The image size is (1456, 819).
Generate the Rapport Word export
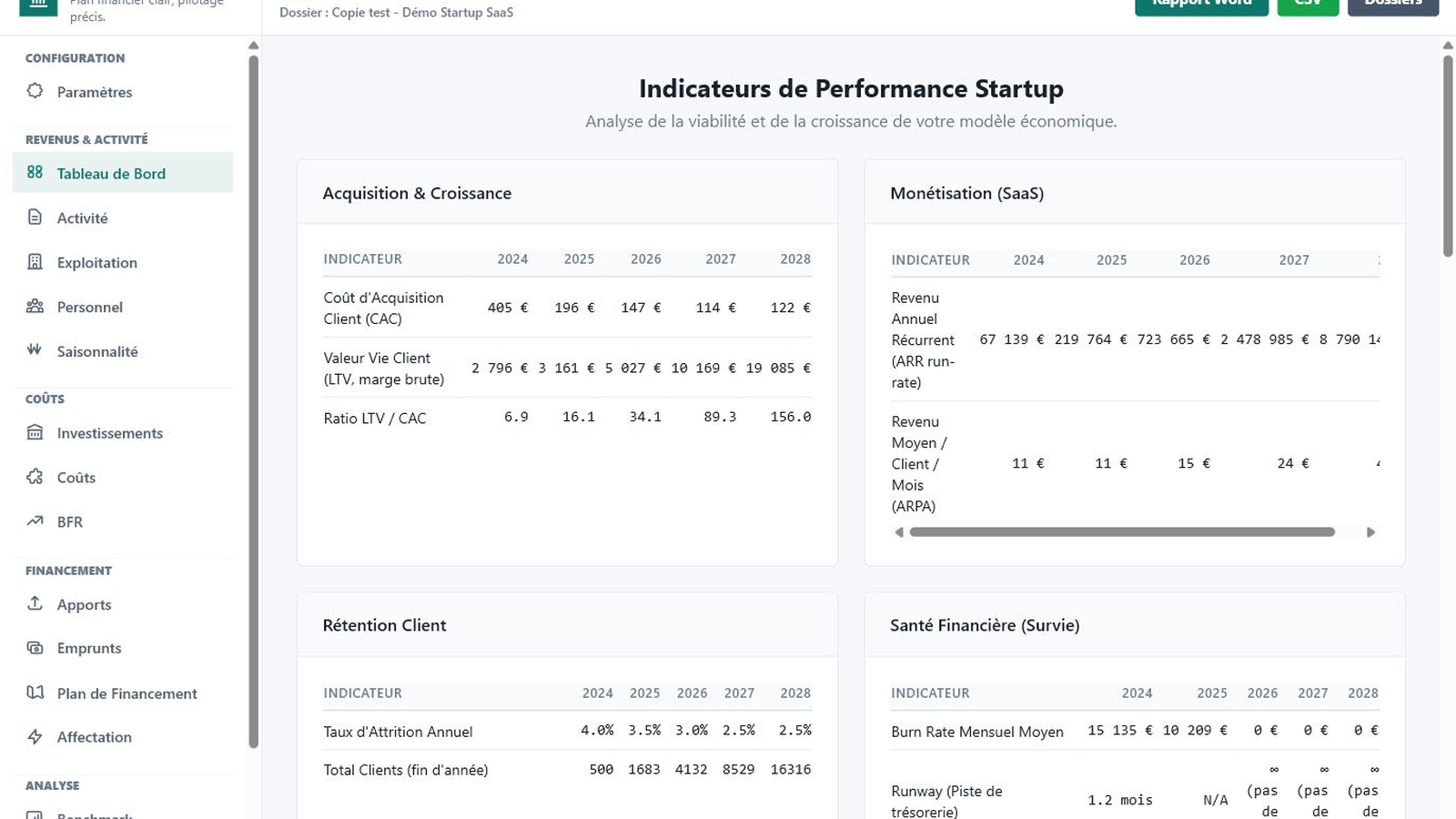(x=1201, y=5)
